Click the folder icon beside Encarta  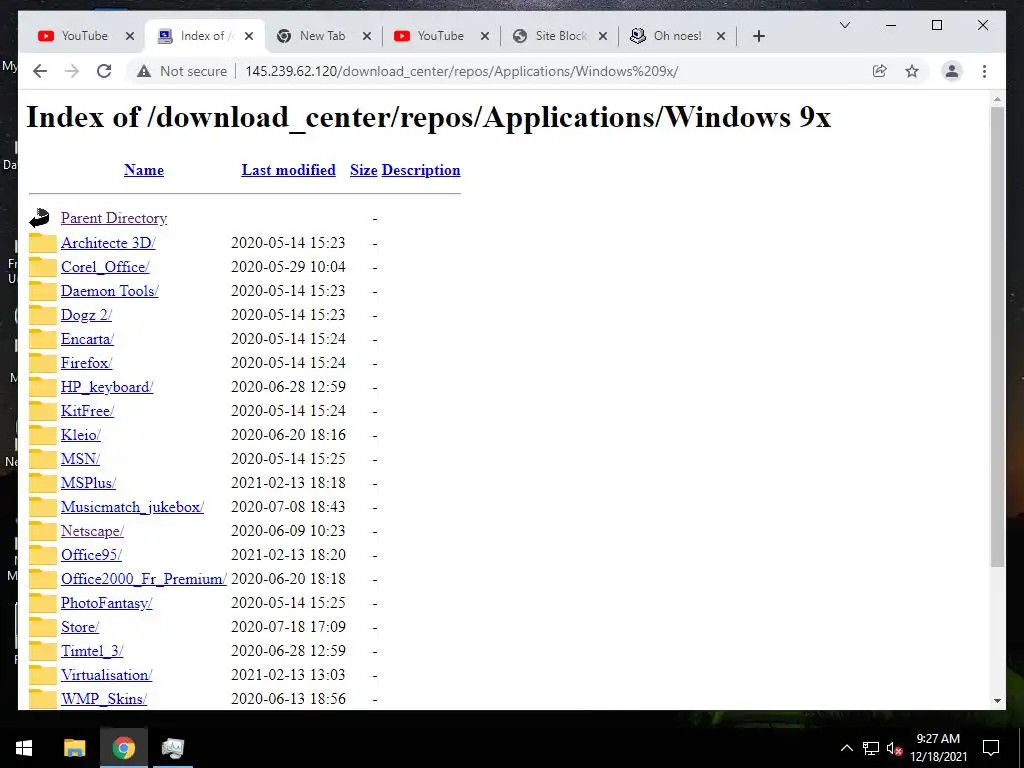pyautogui.click(x=42, y=338)
